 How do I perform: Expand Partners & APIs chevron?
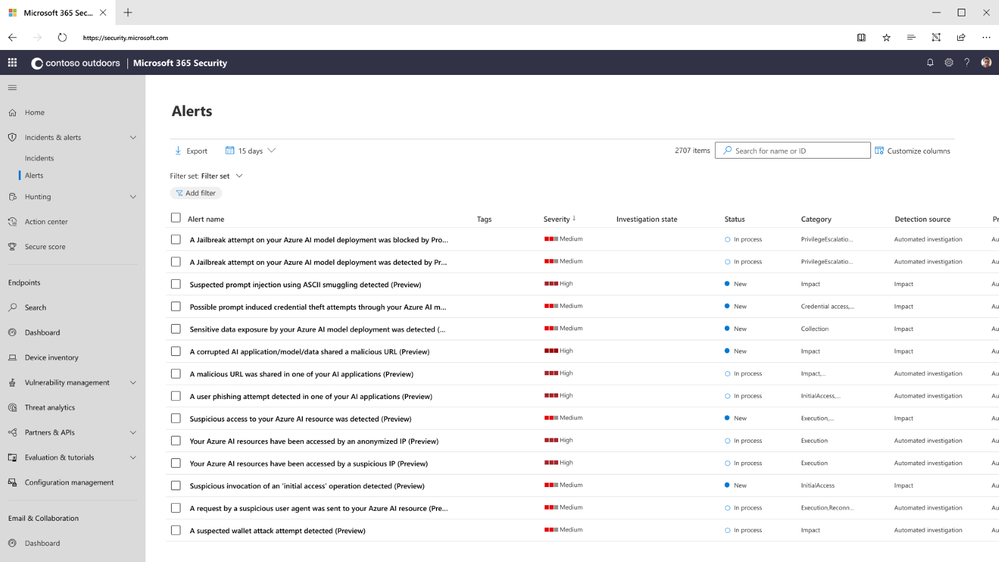pos(133,433)
